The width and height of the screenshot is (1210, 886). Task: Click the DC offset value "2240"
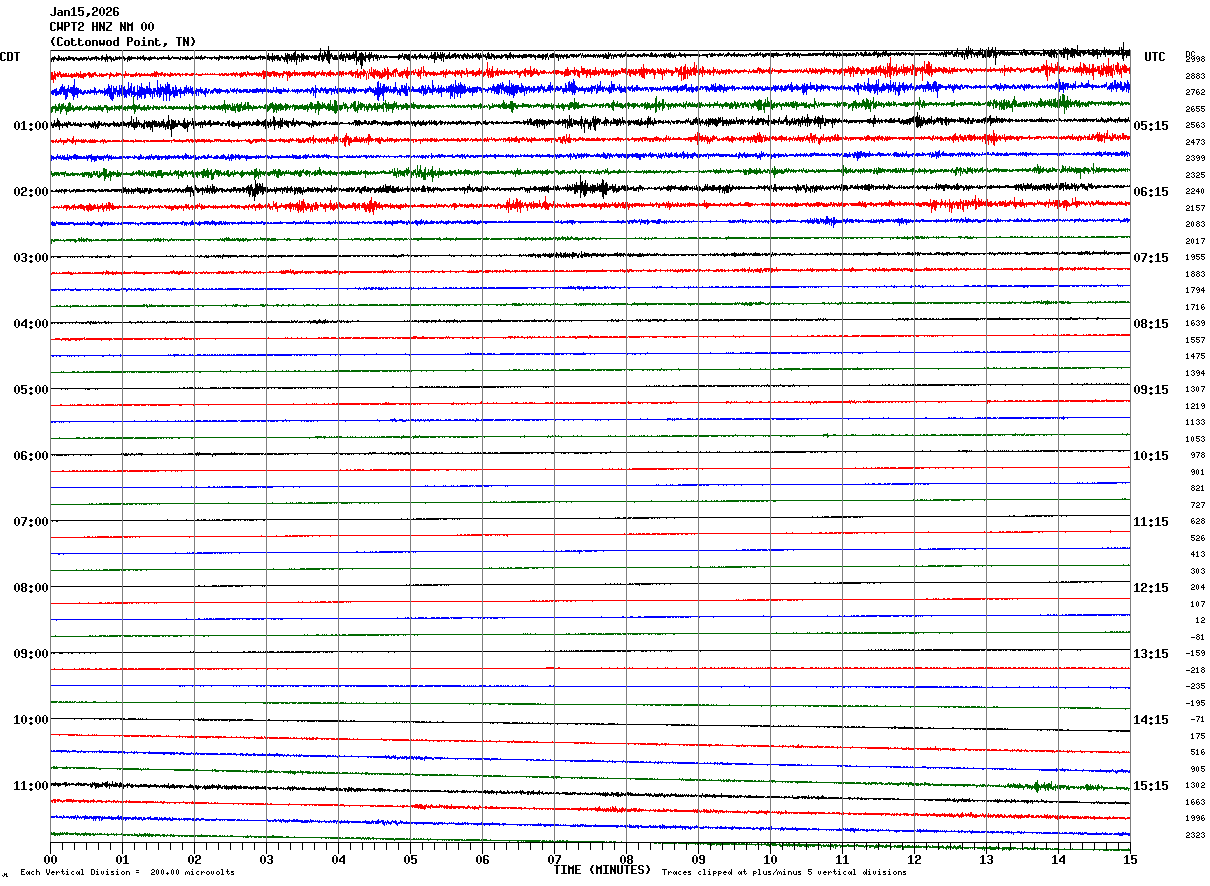(1195, 191)
